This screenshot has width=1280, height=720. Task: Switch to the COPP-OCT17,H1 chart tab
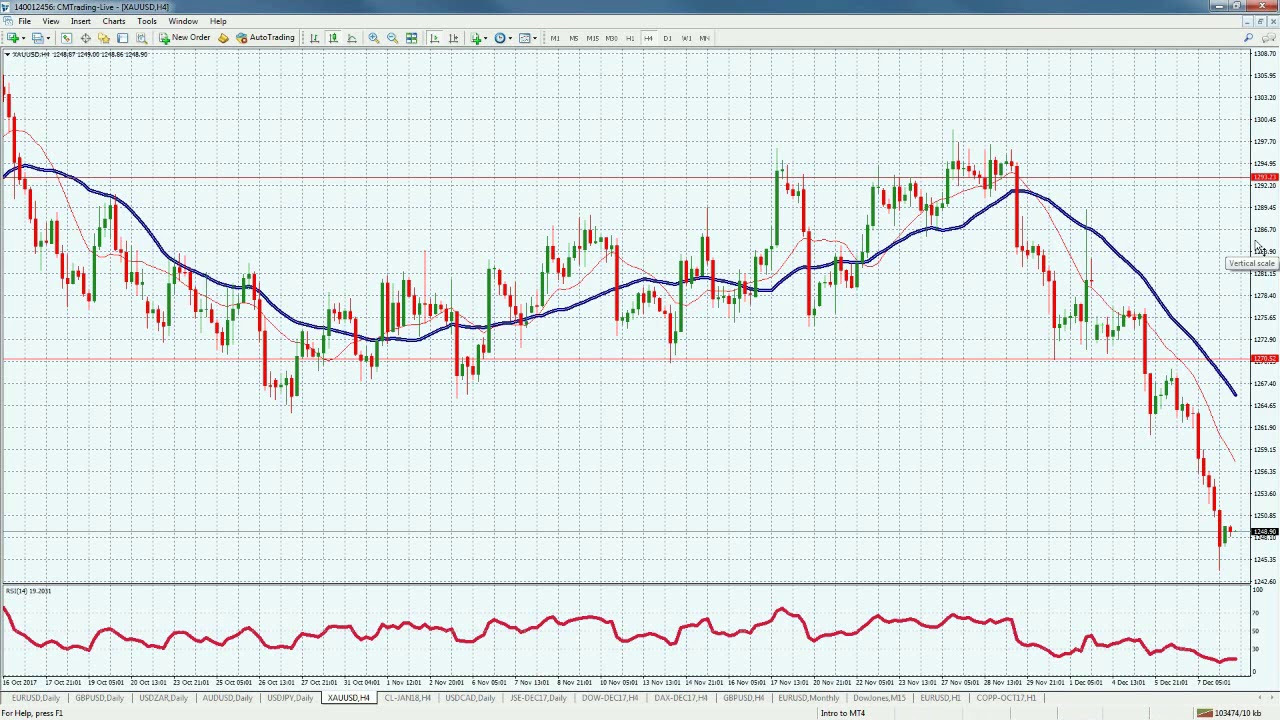(x=1006, y=698)
